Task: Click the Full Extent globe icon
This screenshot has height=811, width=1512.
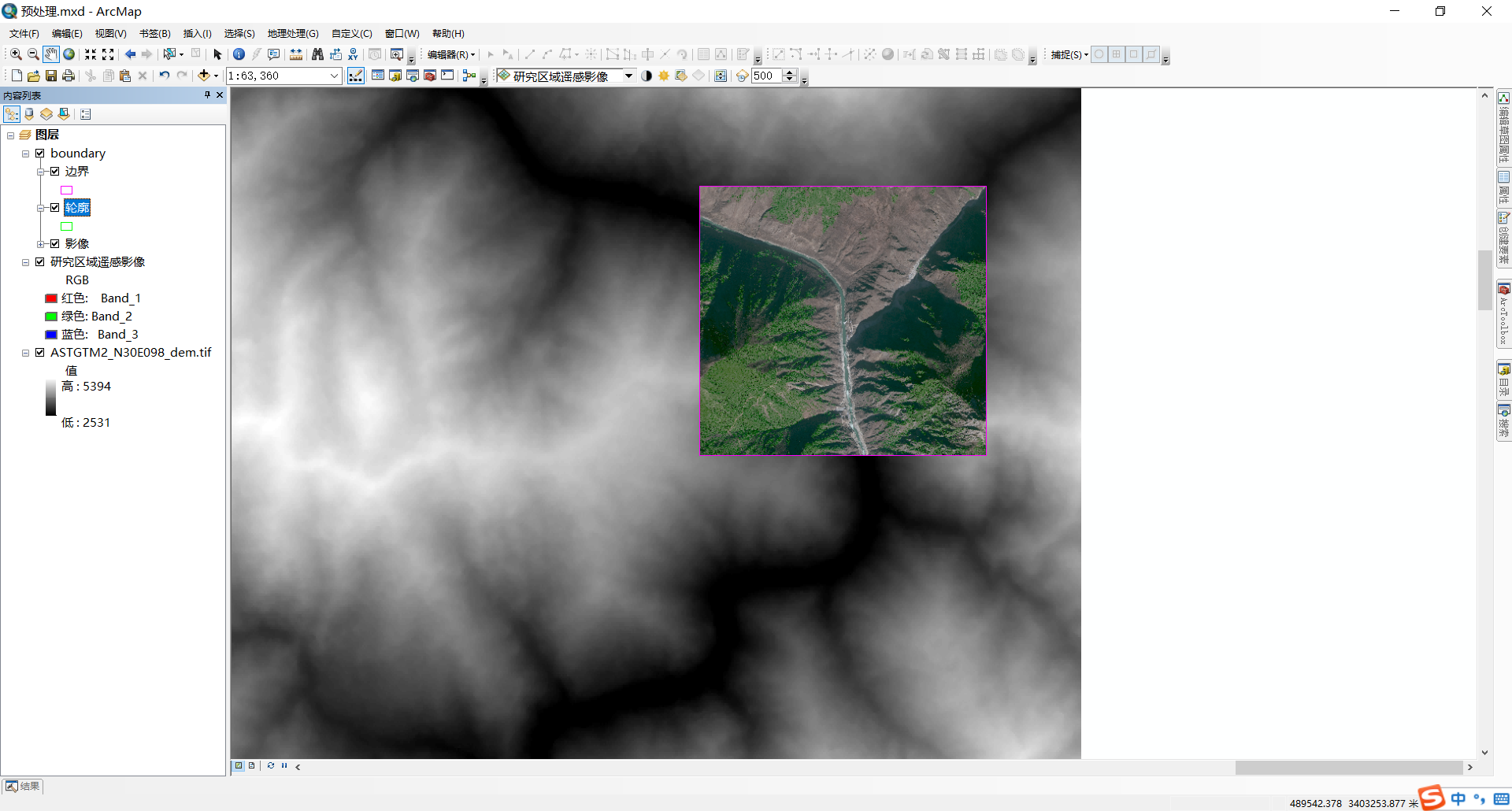Action: [x=69, y=54]
